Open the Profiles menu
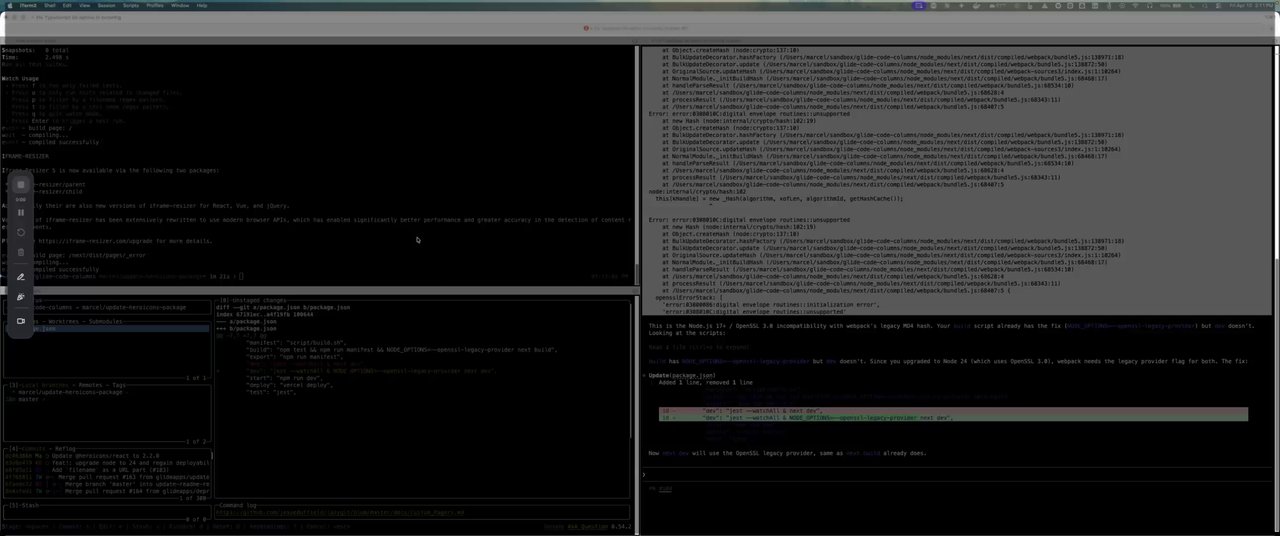The width and height of the screenshot is (1280, 536). coord(155,5)
